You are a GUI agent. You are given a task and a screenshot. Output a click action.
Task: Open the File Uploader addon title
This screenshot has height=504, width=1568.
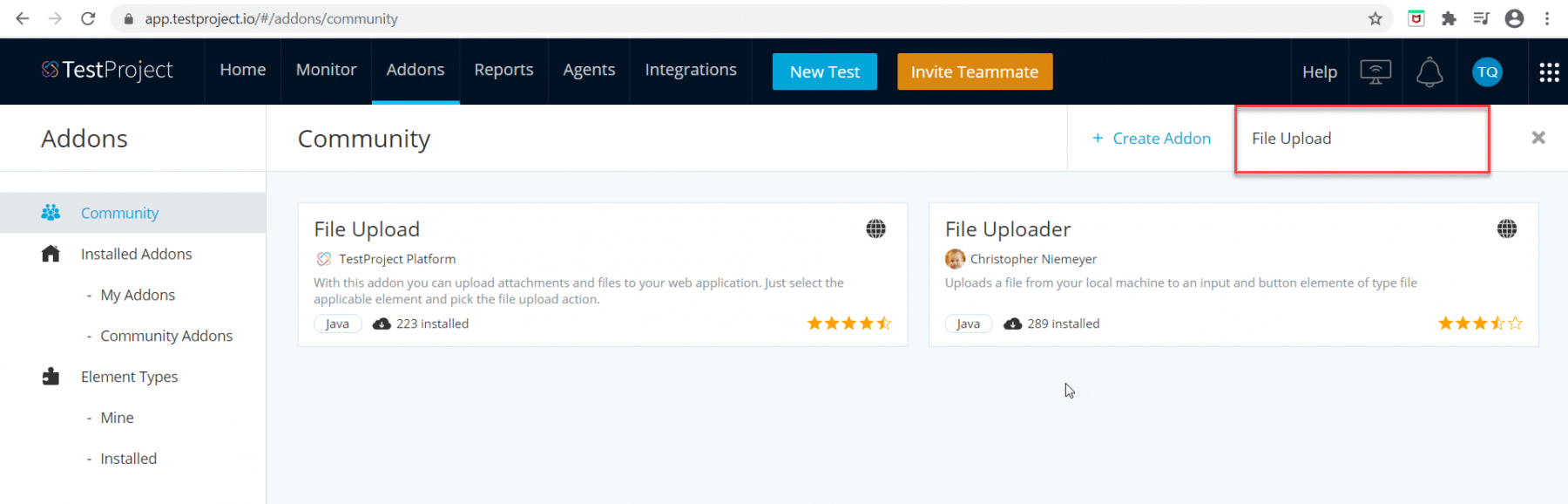pos(1008,229)
